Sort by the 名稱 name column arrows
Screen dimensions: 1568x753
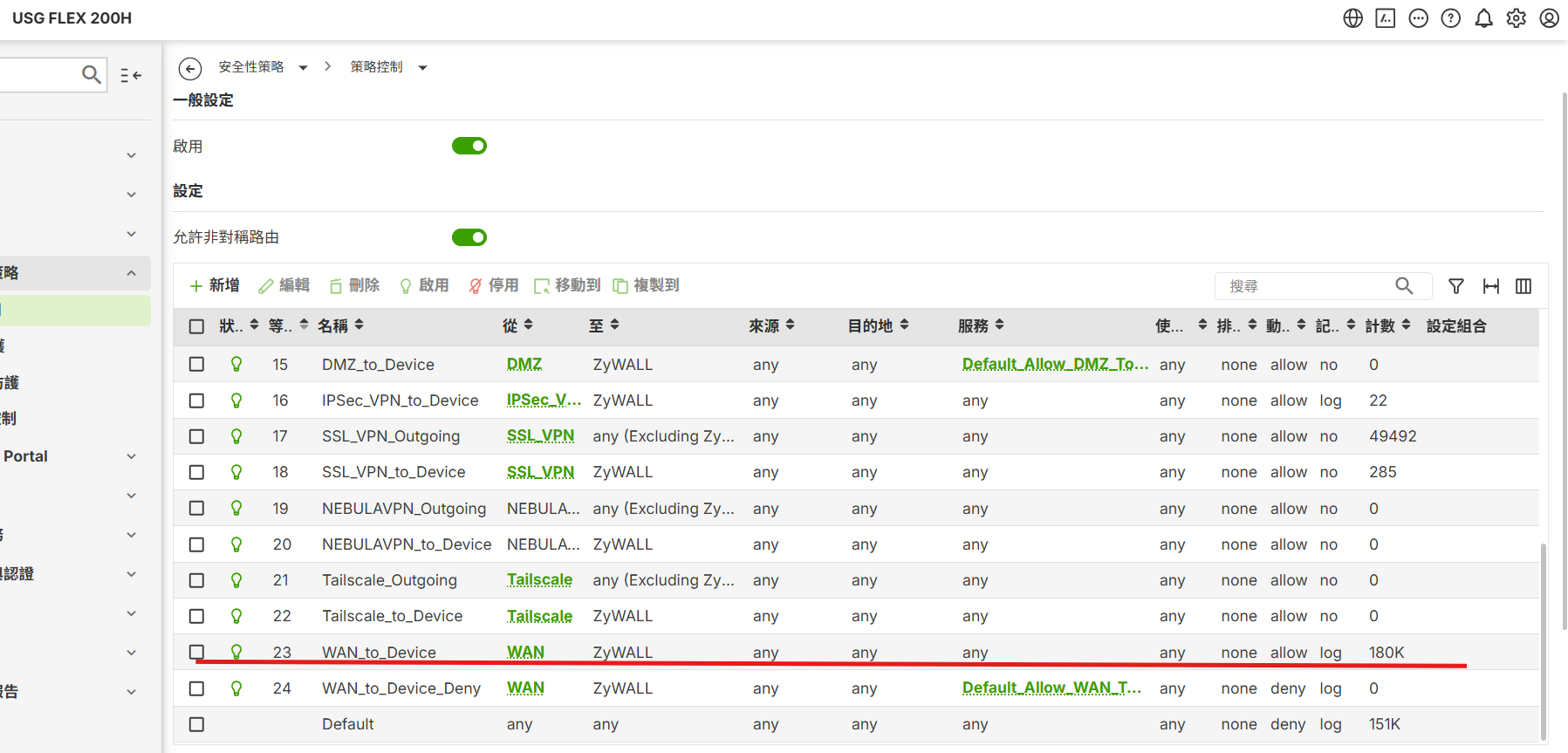point(359,325)
